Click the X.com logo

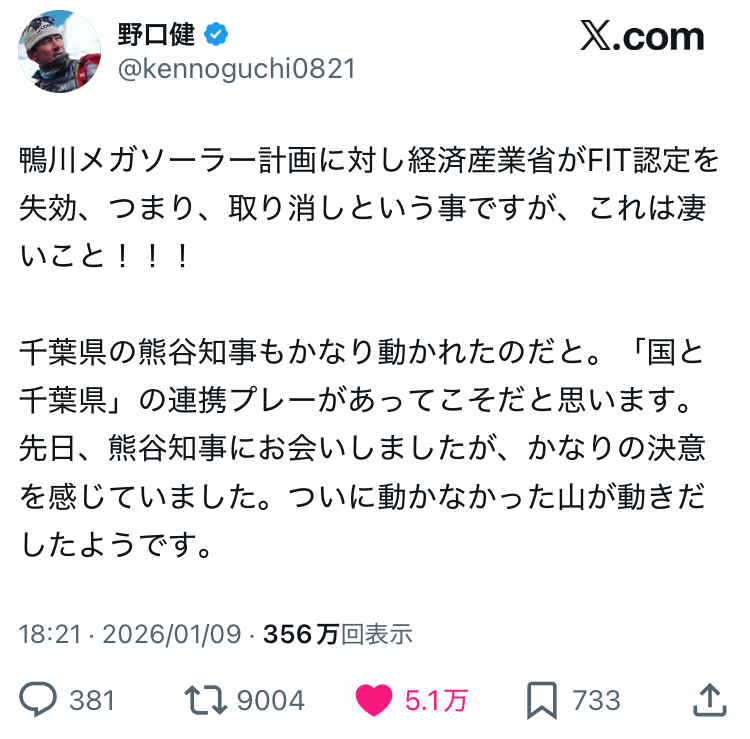click(642, 36)
